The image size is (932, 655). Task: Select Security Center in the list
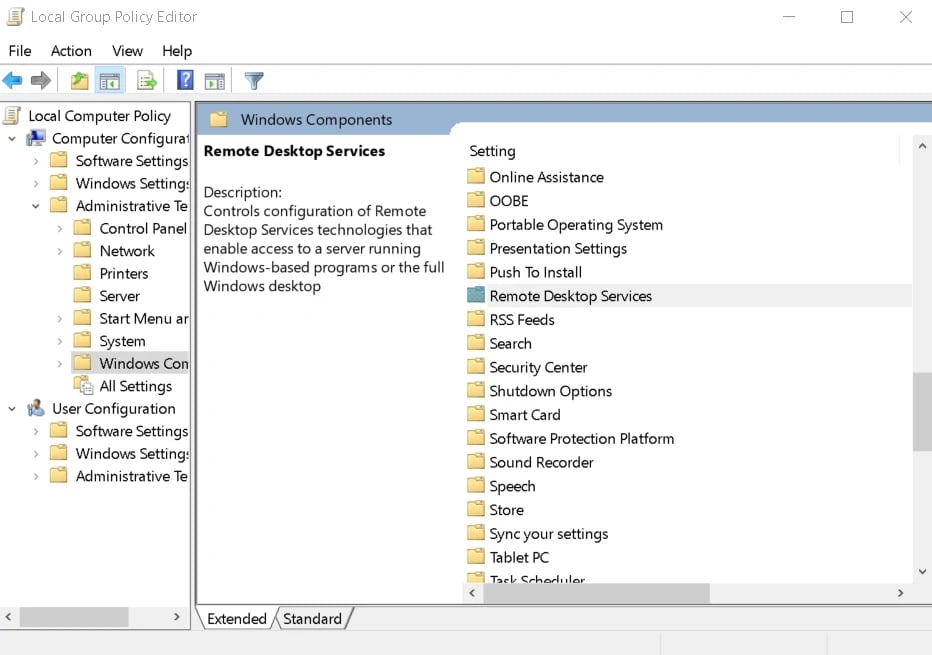(538, 367)
